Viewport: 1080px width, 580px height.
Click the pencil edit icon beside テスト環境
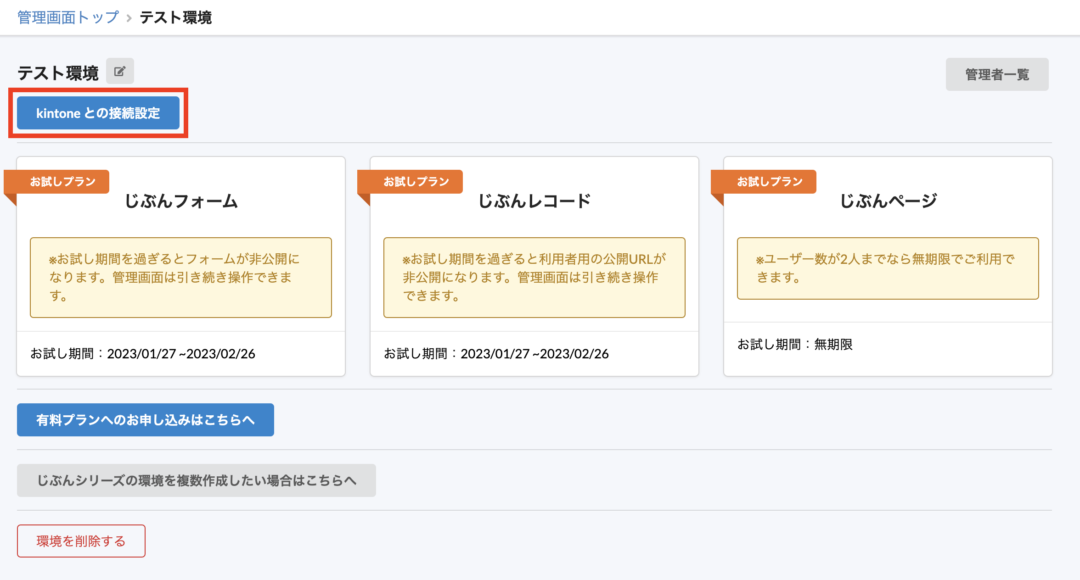click(x=120, y=70)
